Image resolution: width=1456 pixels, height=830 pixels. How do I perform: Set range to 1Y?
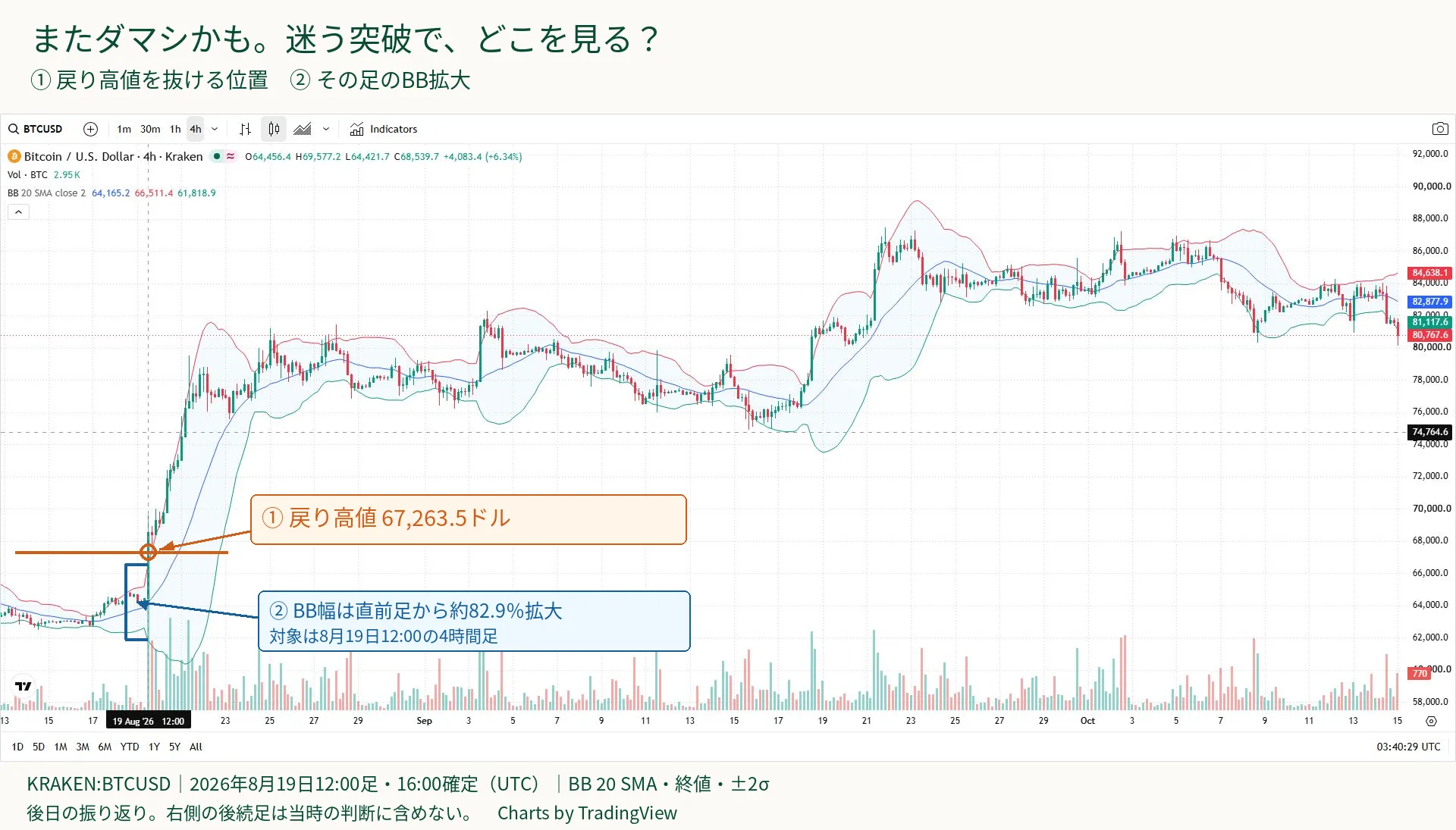[154, 747]
